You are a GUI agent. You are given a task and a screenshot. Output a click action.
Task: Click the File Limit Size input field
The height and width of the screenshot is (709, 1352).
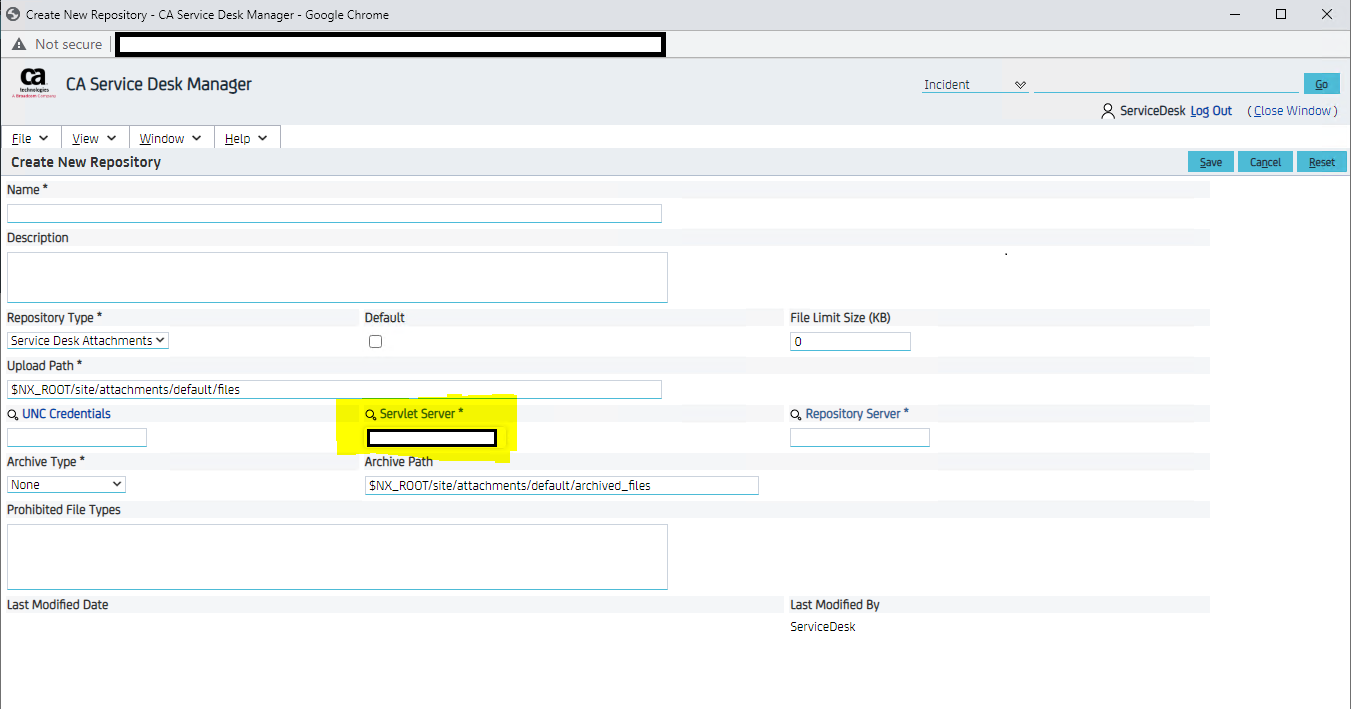point(850,342)
